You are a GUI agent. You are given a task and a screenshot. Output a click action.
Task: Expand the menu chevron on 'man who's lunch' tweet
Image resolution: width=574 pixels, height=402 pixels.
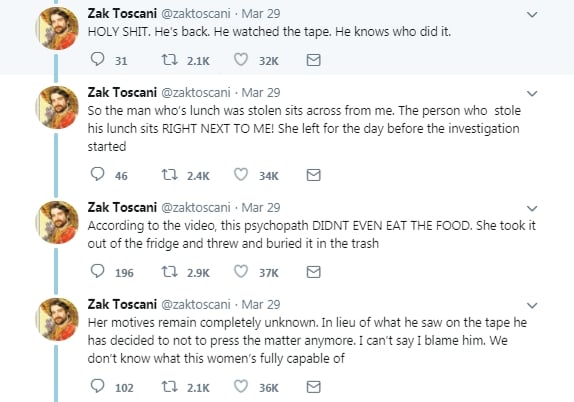(532, 93)
